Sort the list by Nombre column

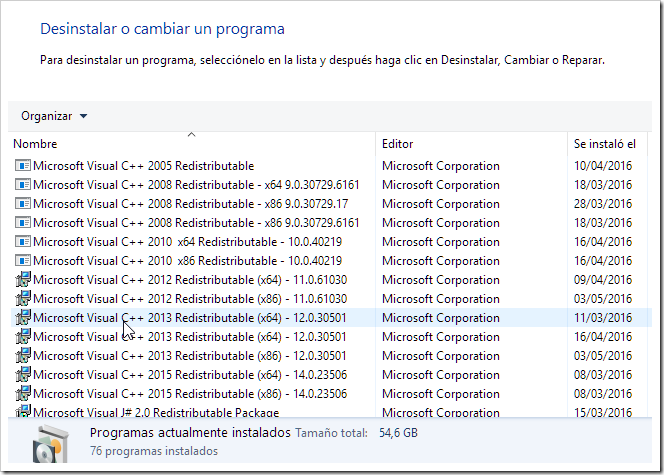pos(35,144)
